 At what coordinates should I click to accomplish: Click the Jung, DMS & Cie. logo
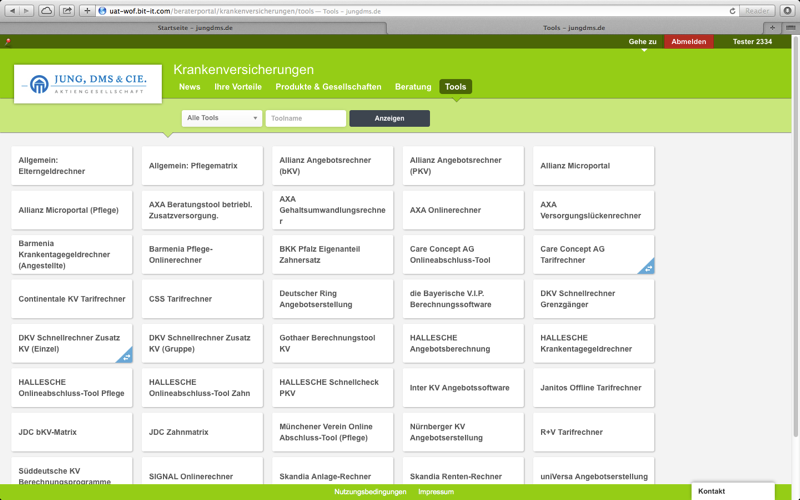(88, 84)
